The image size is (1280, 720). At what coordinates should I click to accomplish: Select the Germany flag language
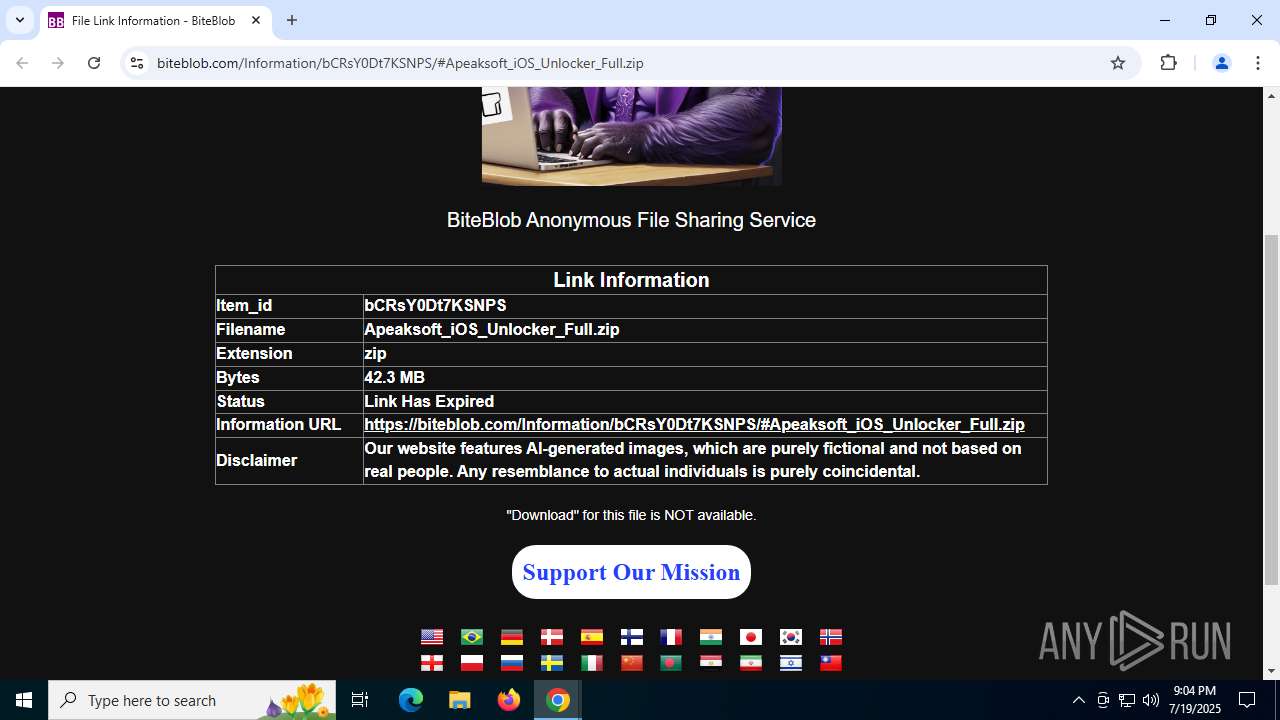[512, 637]
